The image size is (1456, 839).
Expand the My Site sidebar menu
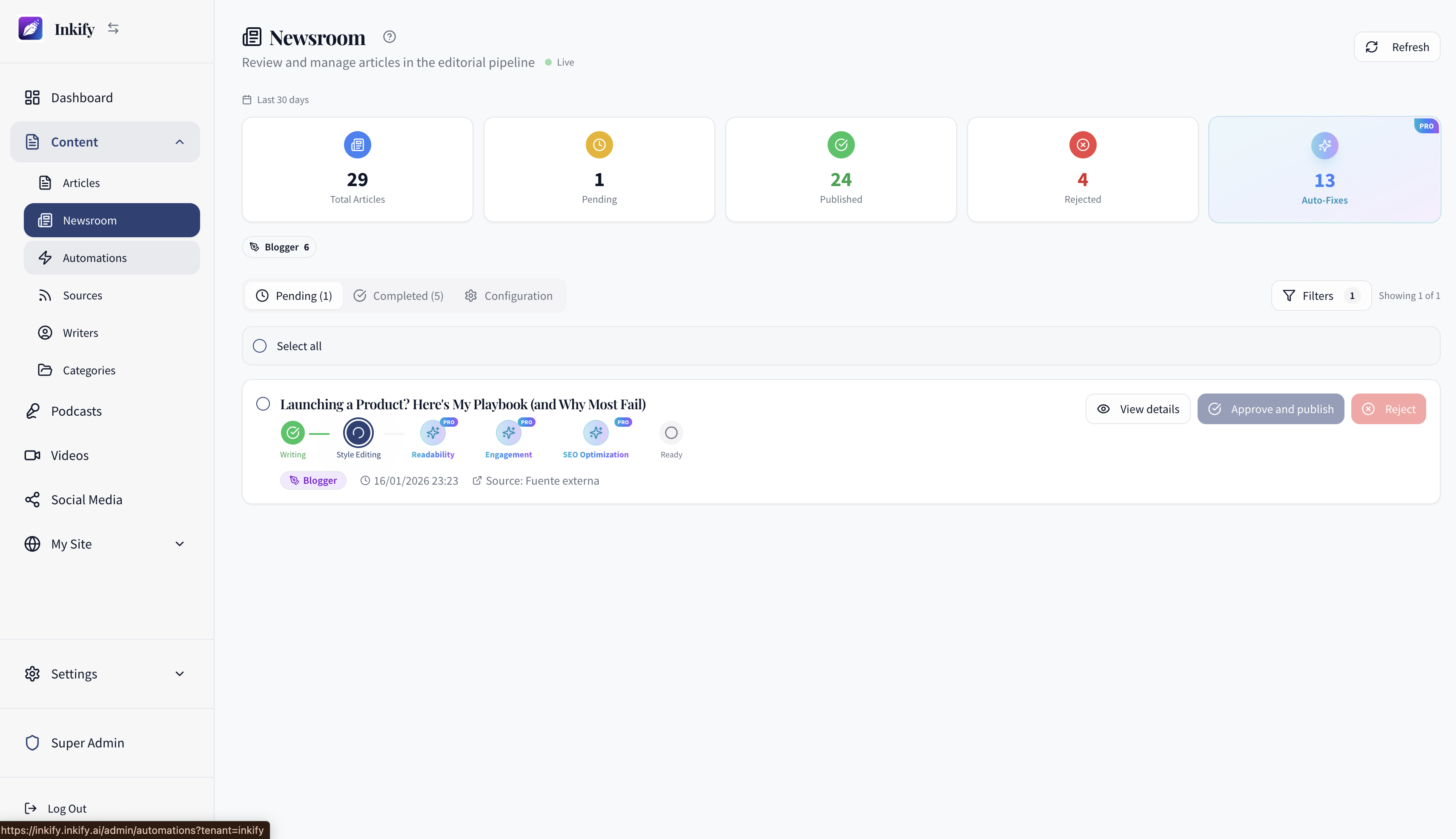[x=180, y=544]
